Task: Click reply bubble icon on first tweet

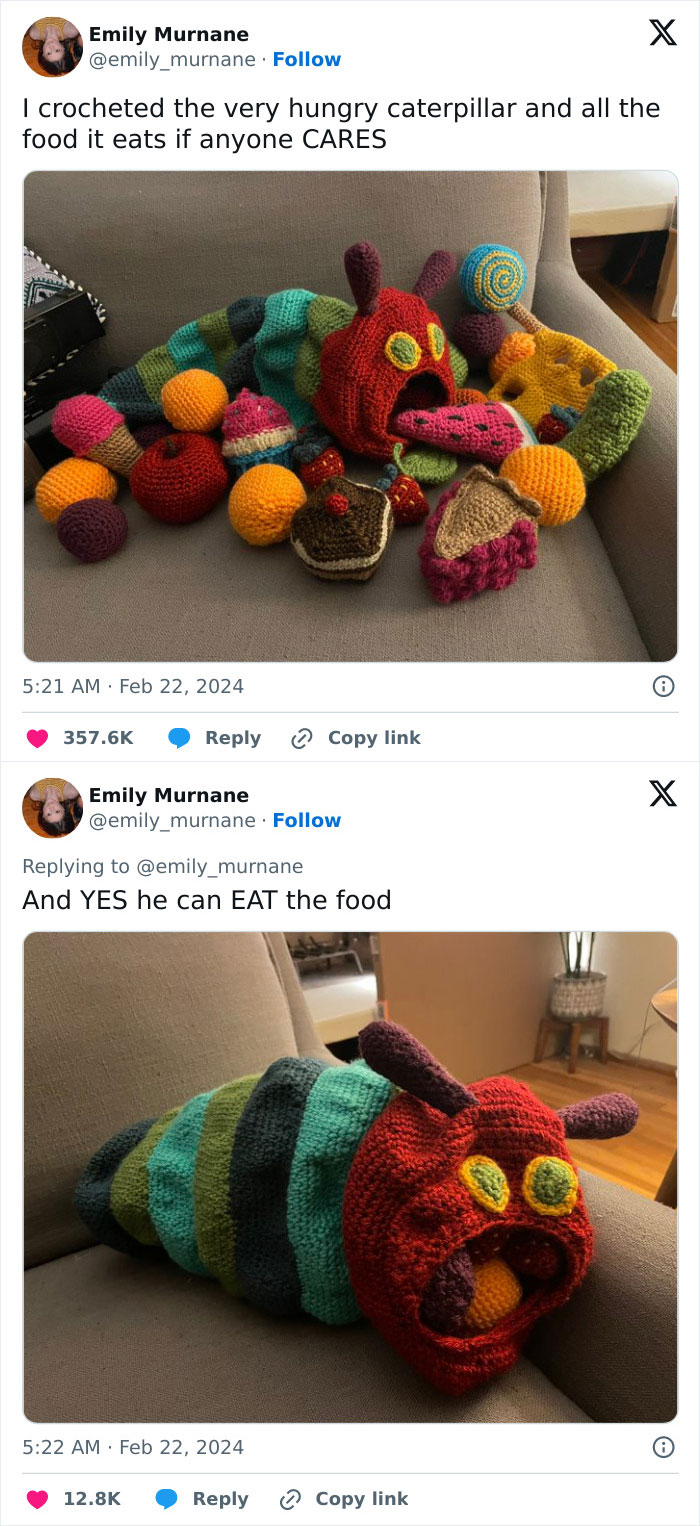Action: click(x=180, y=738)
